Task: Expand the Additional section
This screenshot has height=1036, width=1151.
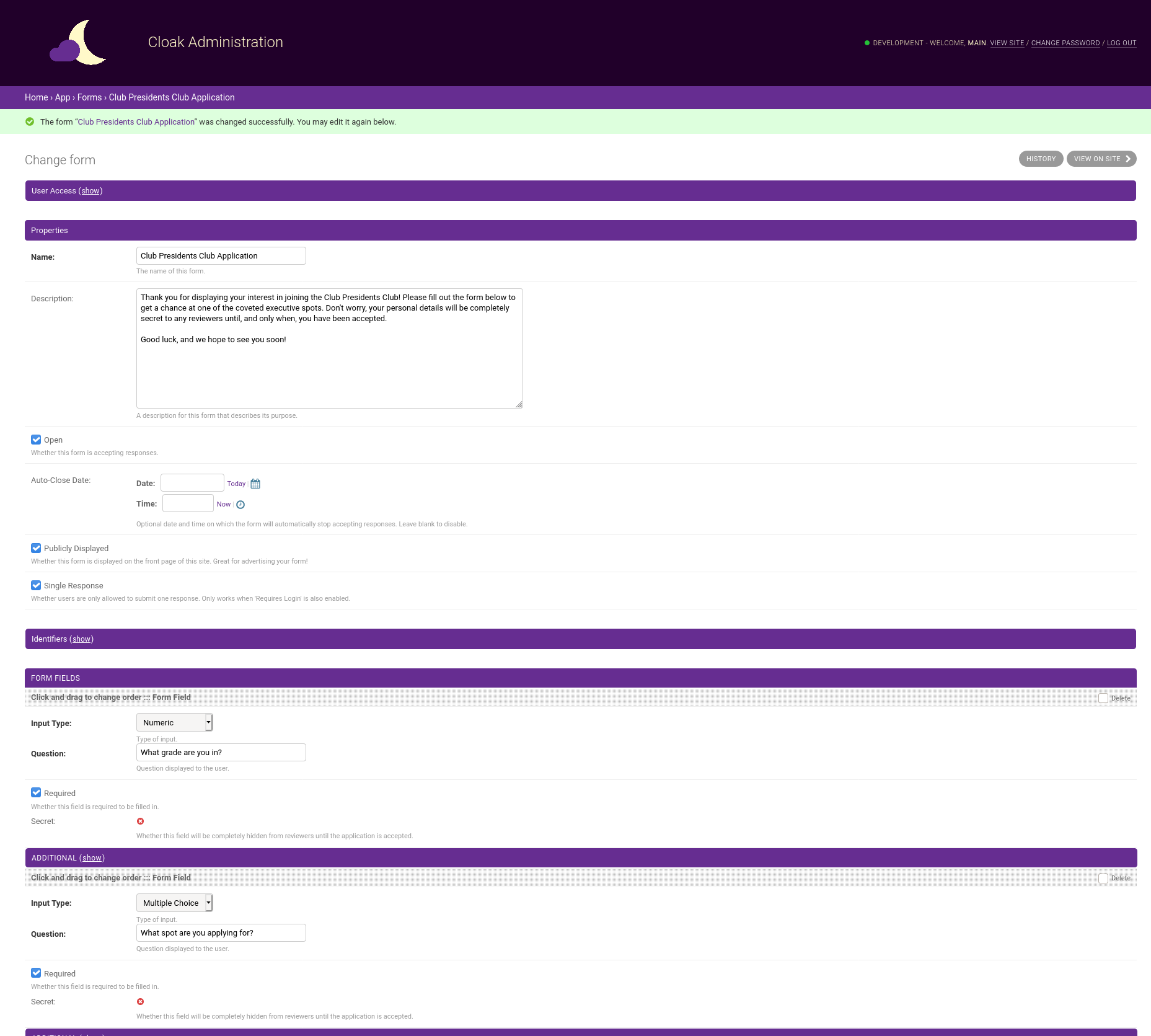Action: (92, 858)
